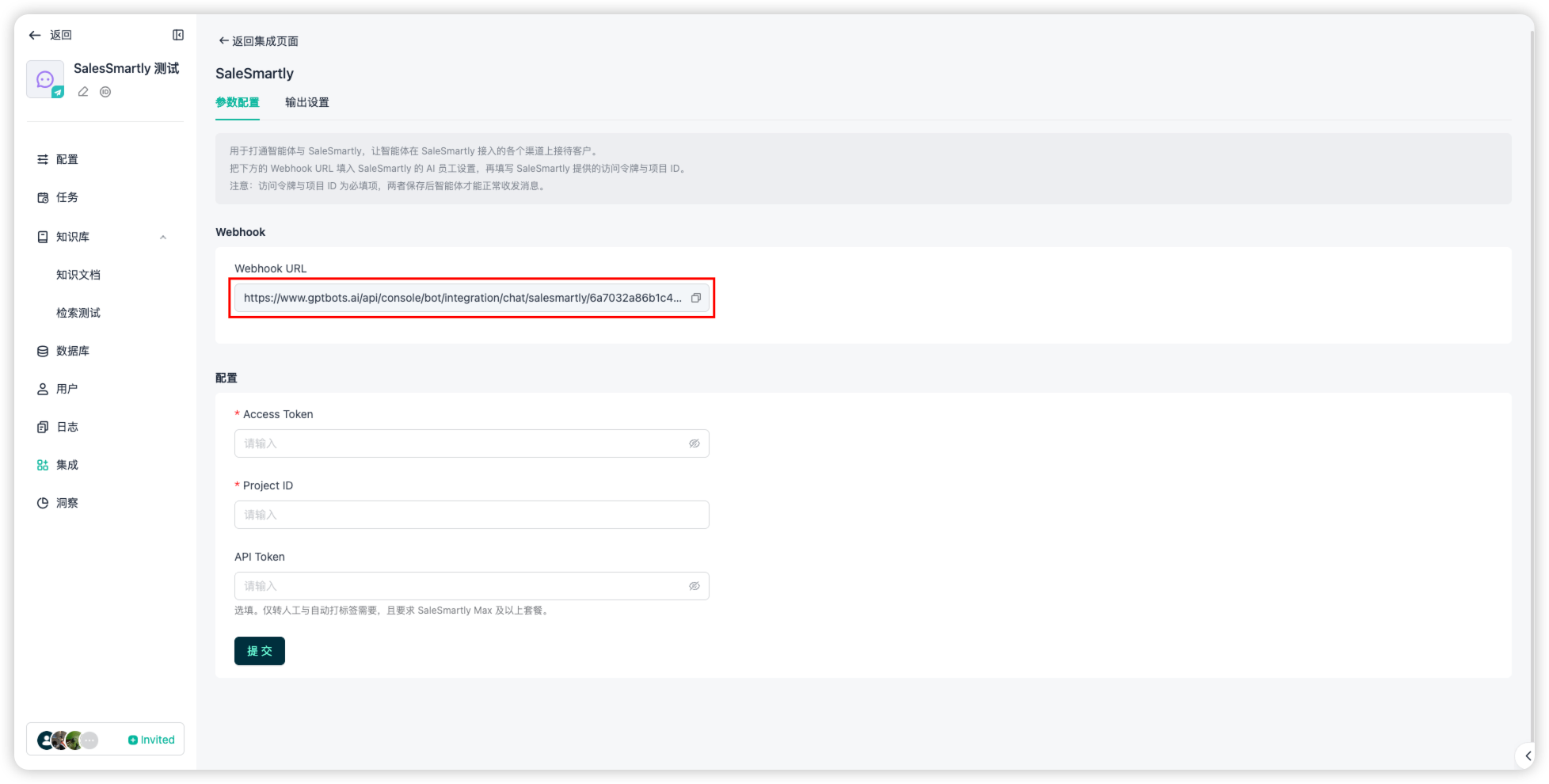Click the green 集成 grid icon
The width and height of the screenshot is (1549, 784).
(x=43, y=465)
